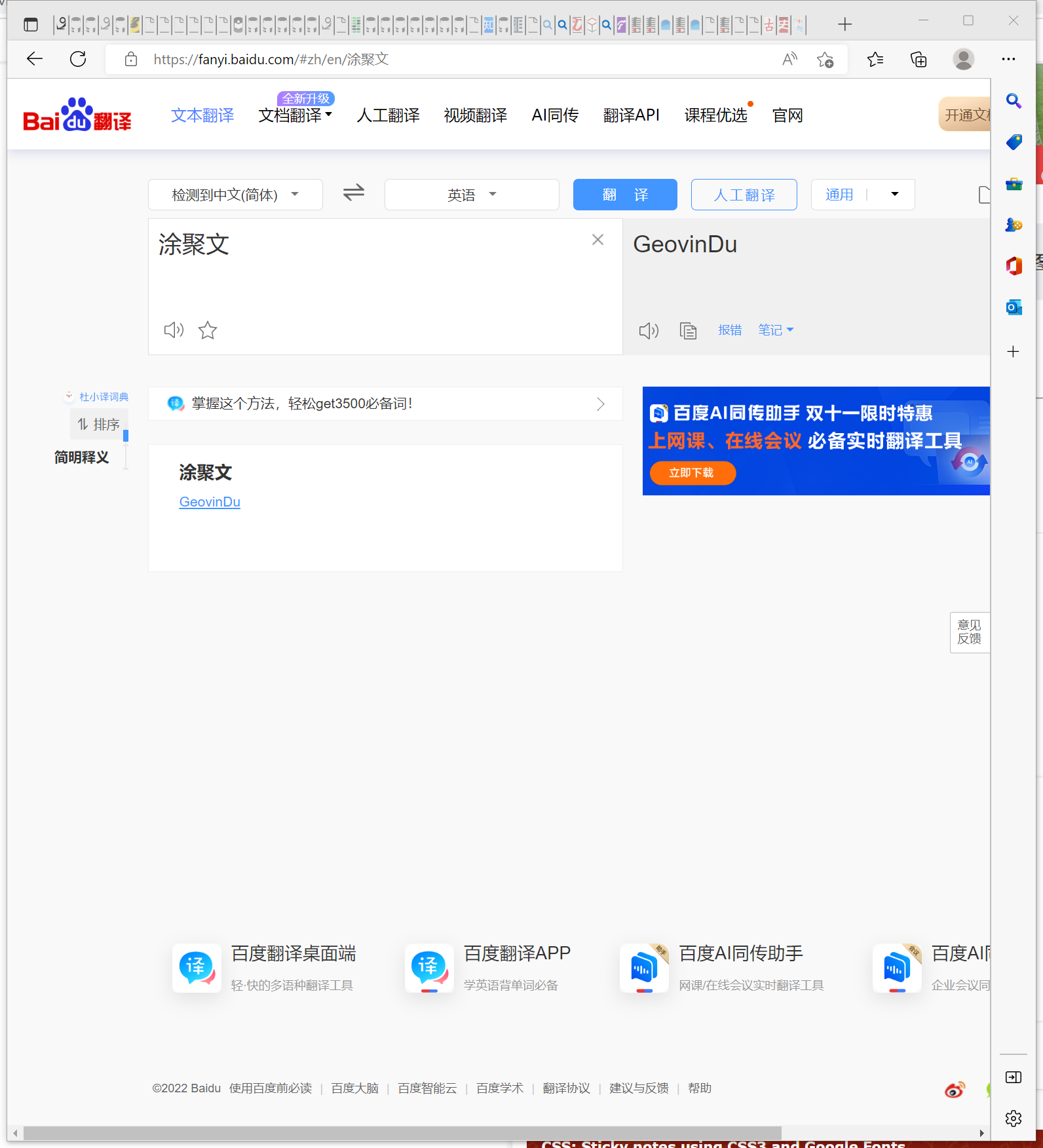Select the 文本翻译 tab
The height and width of the screenshot is (1148, 1043).
pos(202,115)
